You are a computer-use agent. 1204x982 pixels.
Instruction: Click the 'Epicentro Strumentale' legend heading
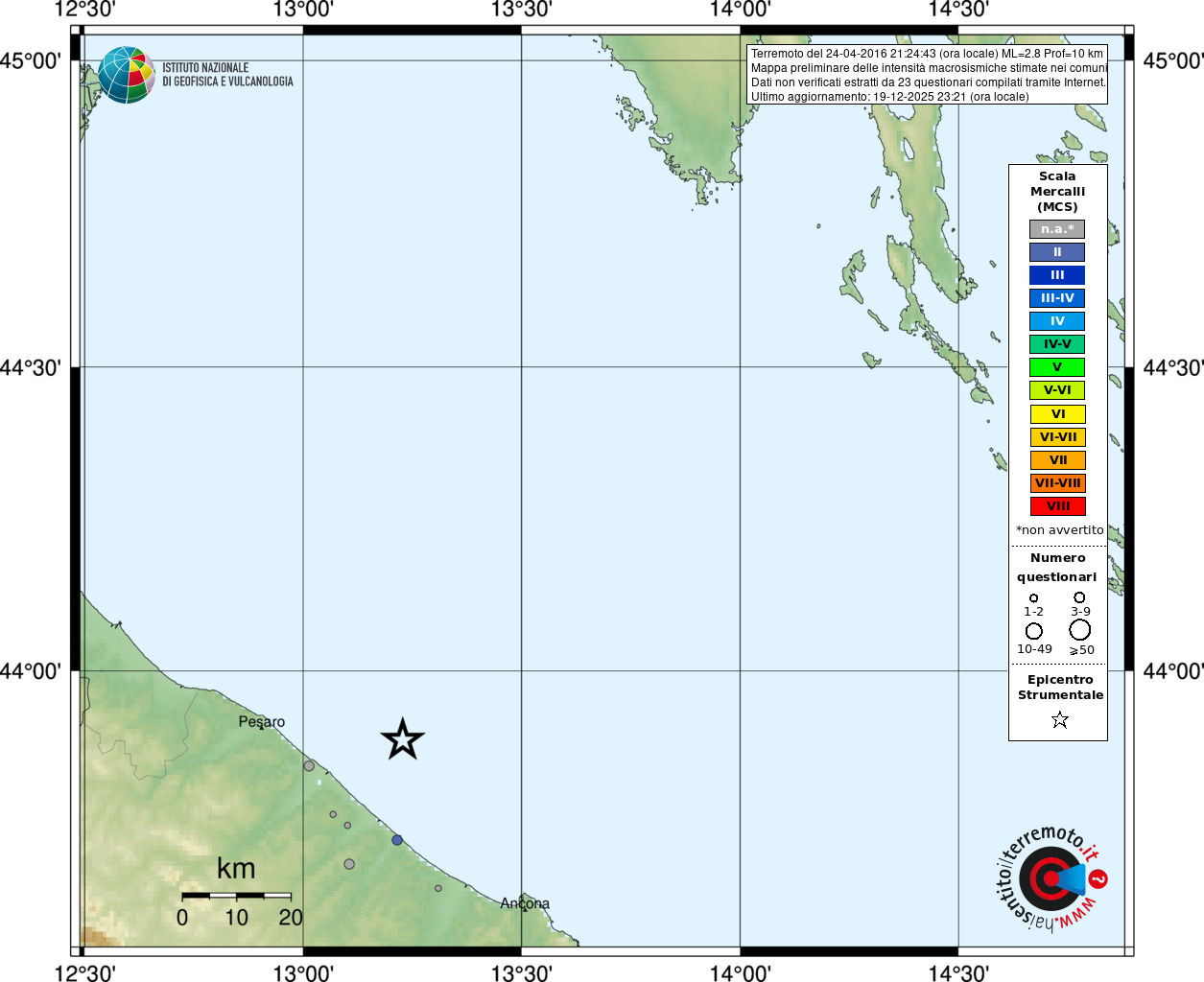[x=1060, y=688]
